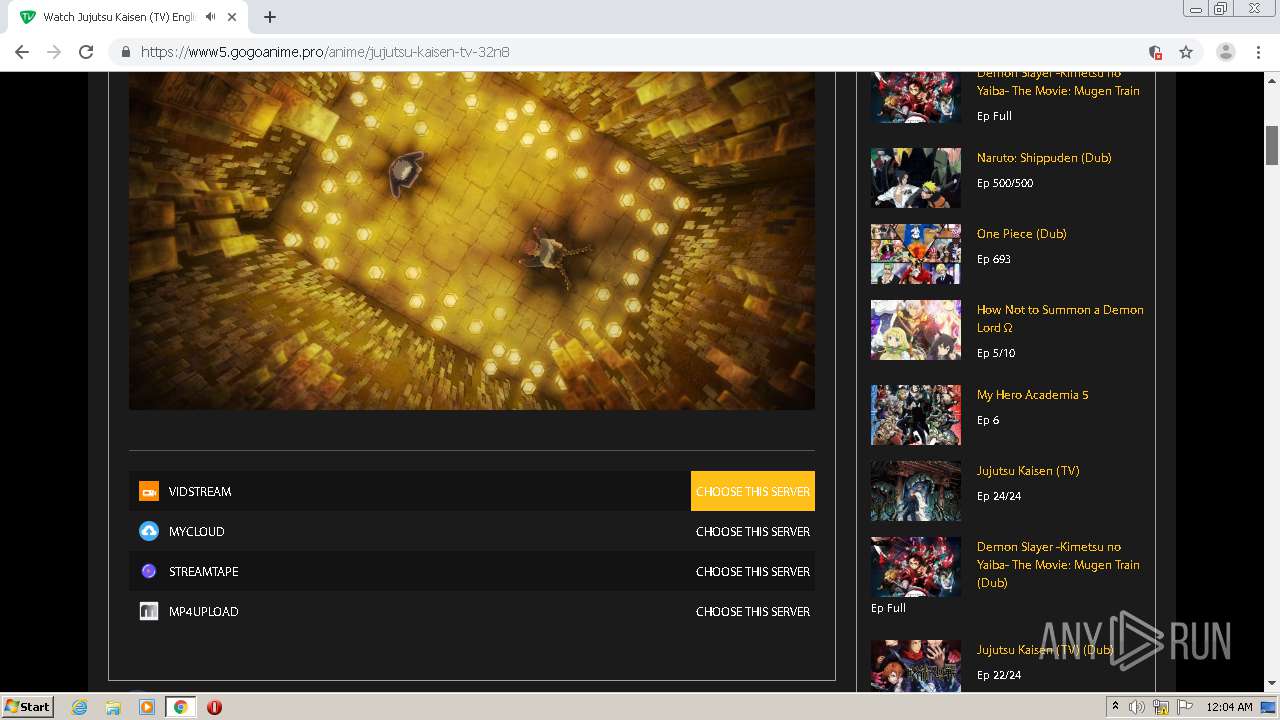Click the My Hero Academia 5 thumbnail

[x=916, y=415]
